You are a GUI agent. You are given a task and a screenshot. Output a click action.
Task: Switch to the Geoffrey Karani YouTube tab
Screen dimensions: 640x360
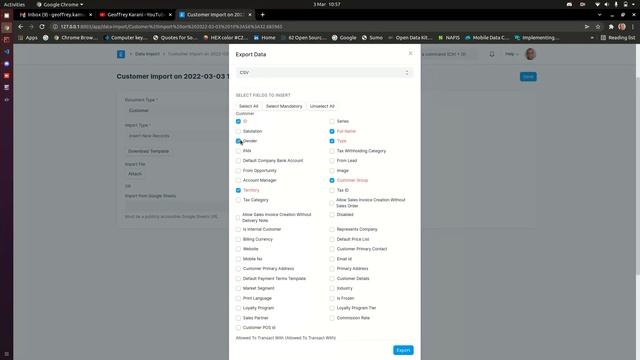pyautogui.click(x=136, y=15)
